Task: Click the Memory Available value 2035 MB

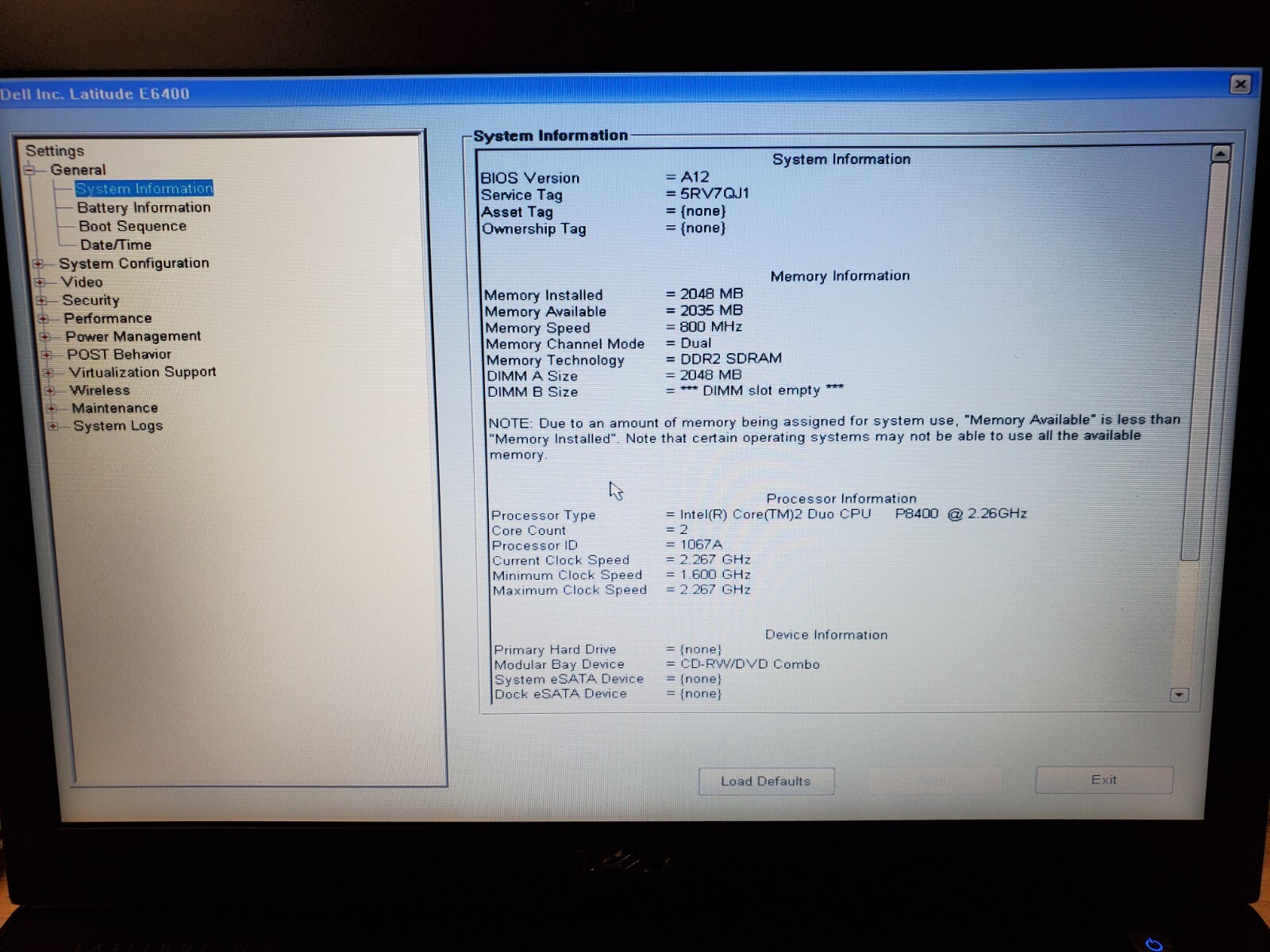Action: coord(711,311)
